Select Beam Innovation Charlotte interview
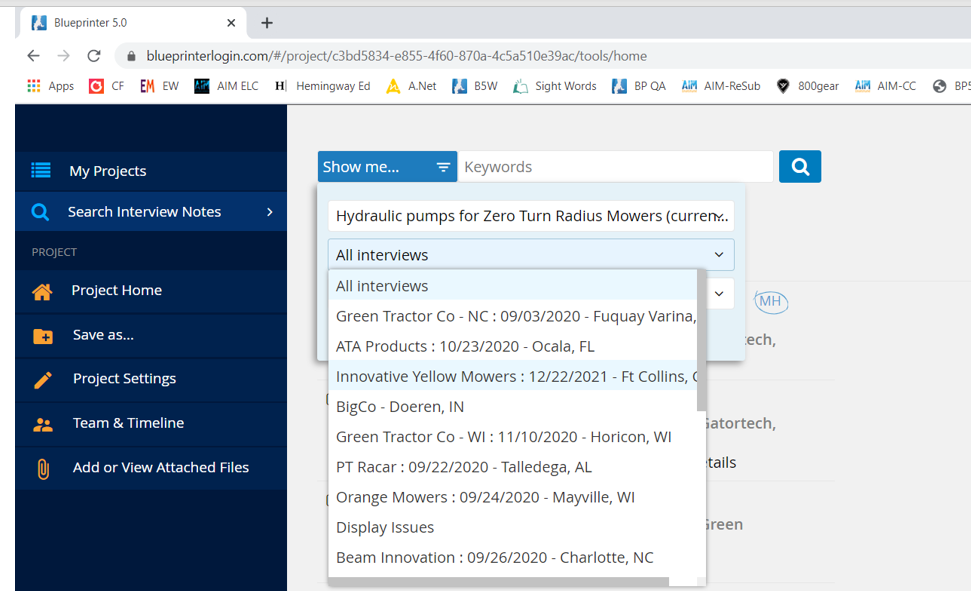This screenshot has width=971, height=591. 512,558
